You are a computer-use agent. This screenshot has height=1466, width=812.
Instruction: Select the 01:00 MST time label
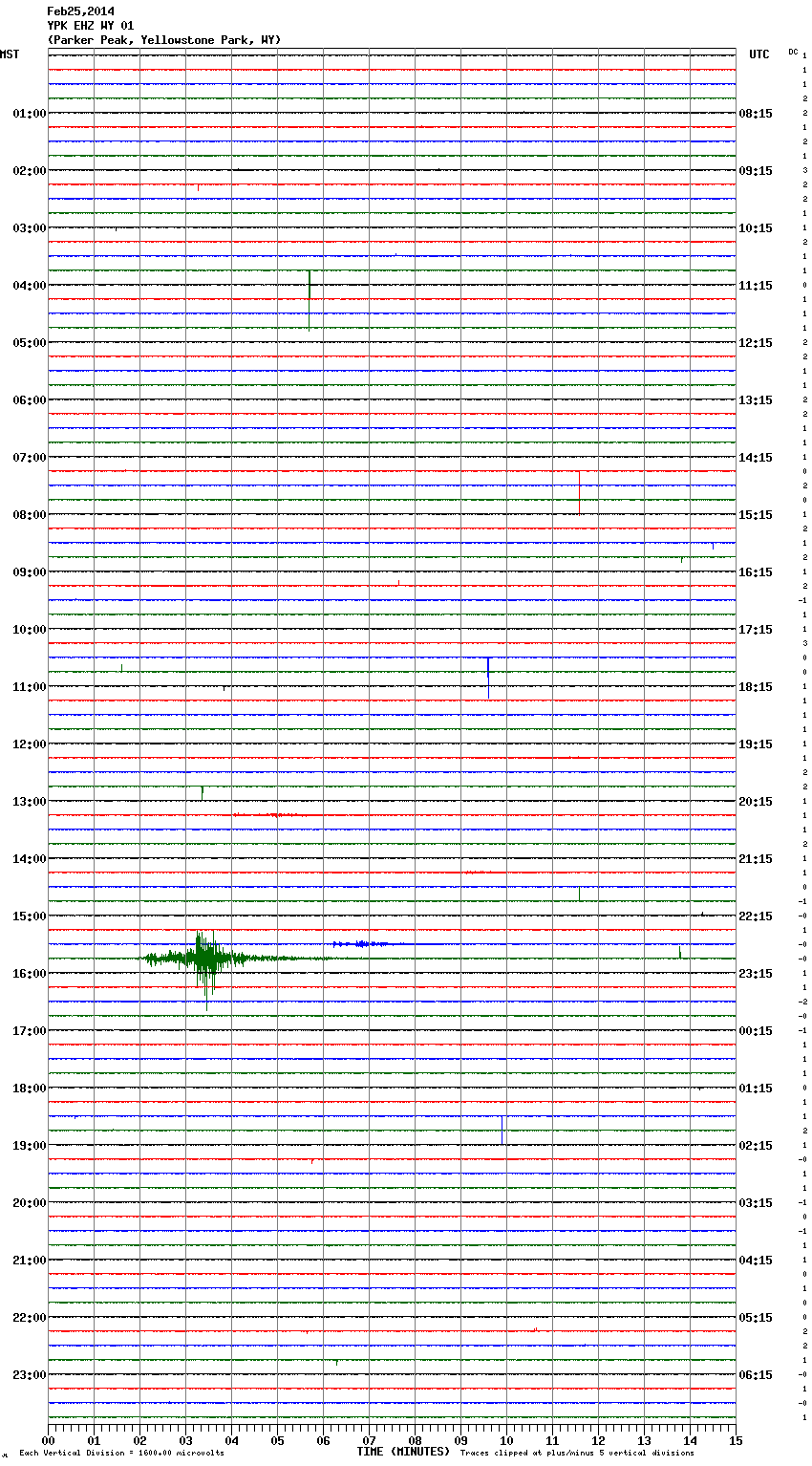point(30,114)
